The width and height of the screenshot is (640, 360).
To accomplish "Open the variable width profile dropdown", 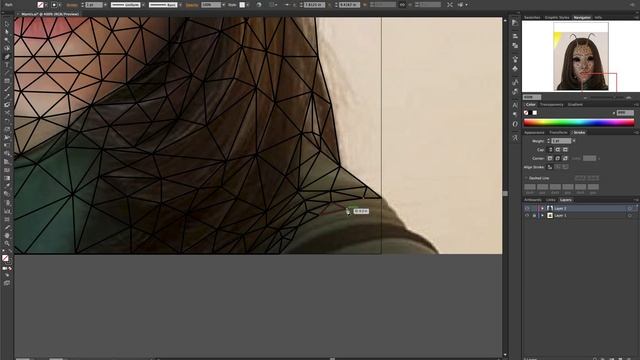I will pos(143,5).
